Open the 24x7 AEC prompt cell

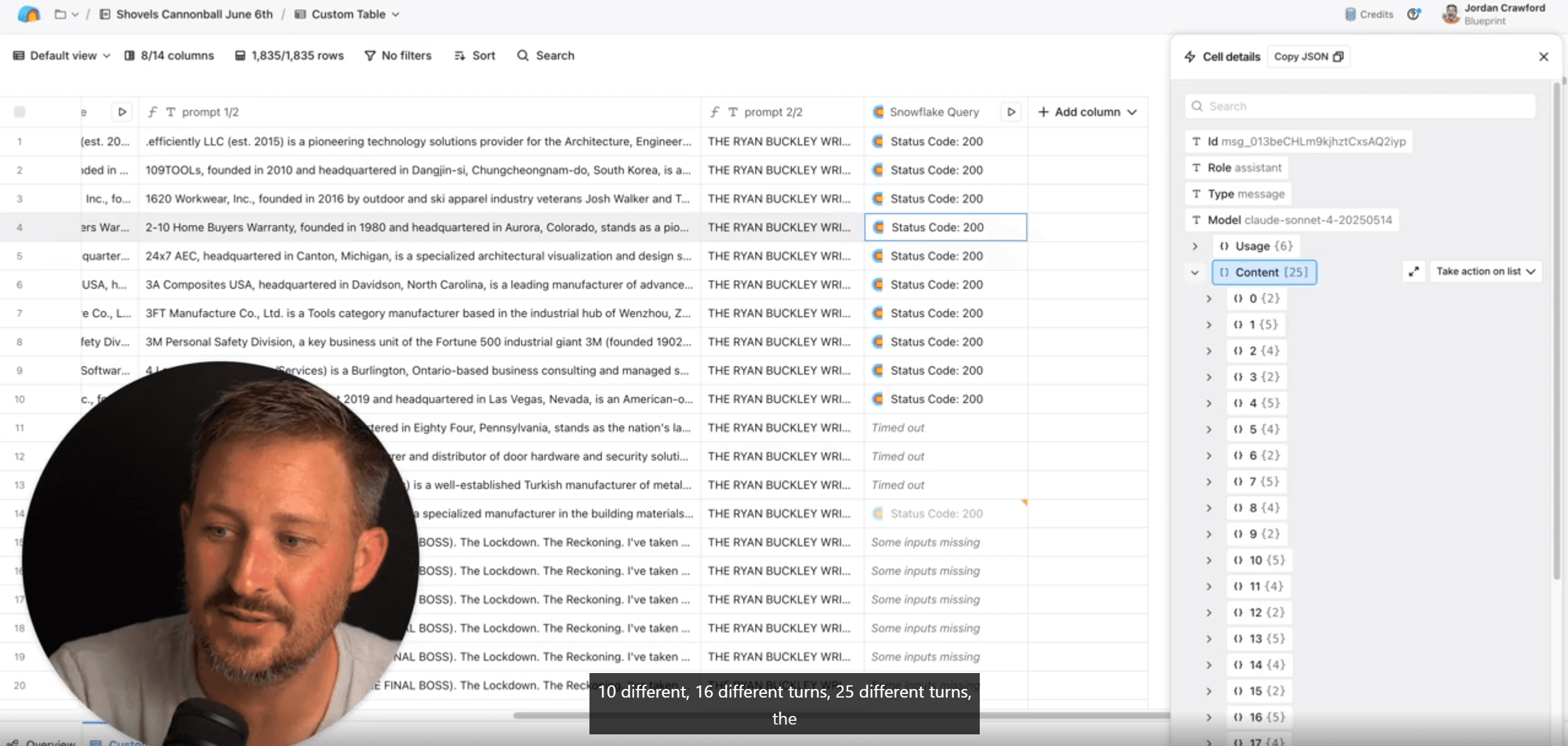(x=419, y=256)
